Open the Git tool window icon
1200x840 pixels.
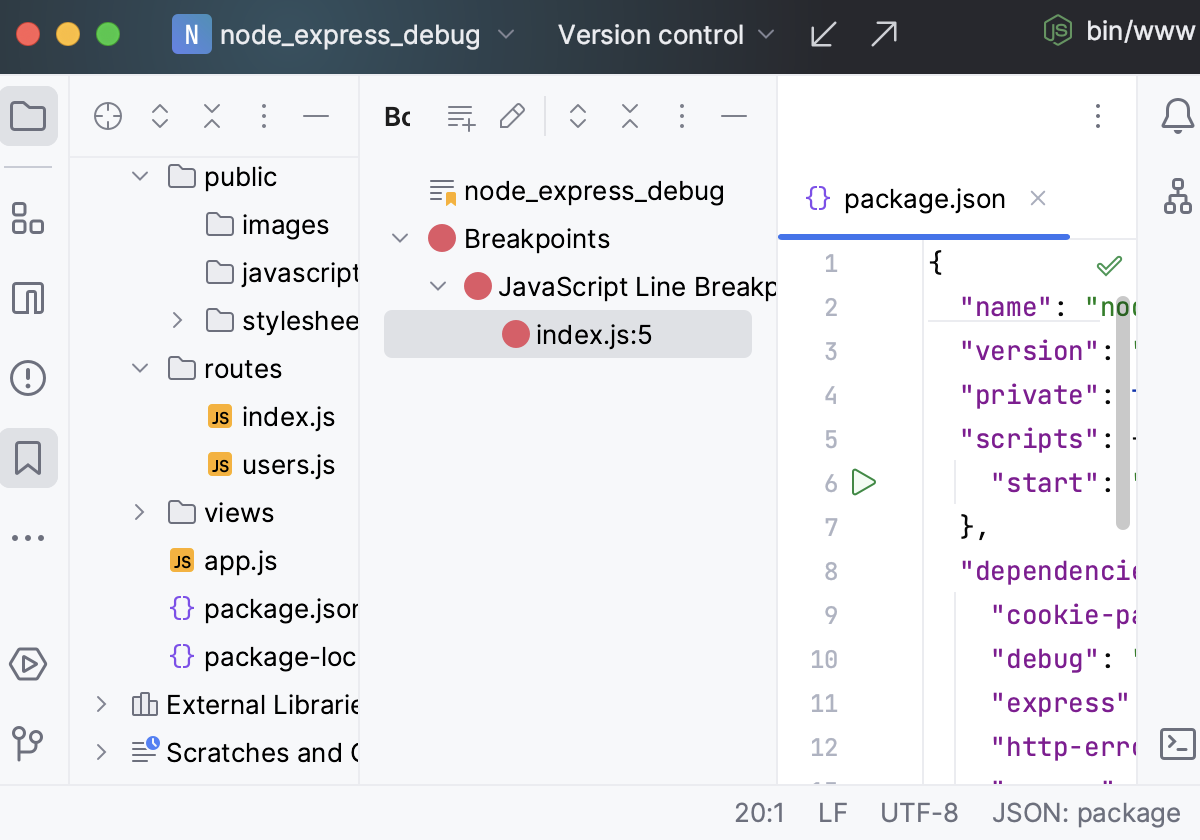pyautogui.click(x=28, y=744)
